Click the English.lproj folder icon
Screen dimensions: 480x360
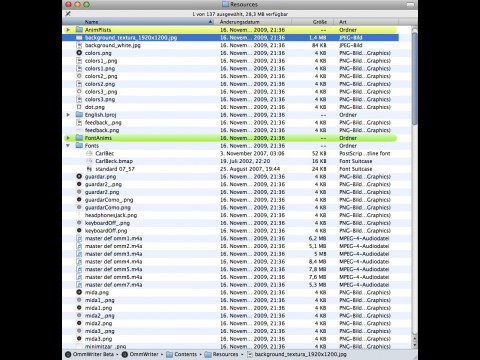(79, 115)
